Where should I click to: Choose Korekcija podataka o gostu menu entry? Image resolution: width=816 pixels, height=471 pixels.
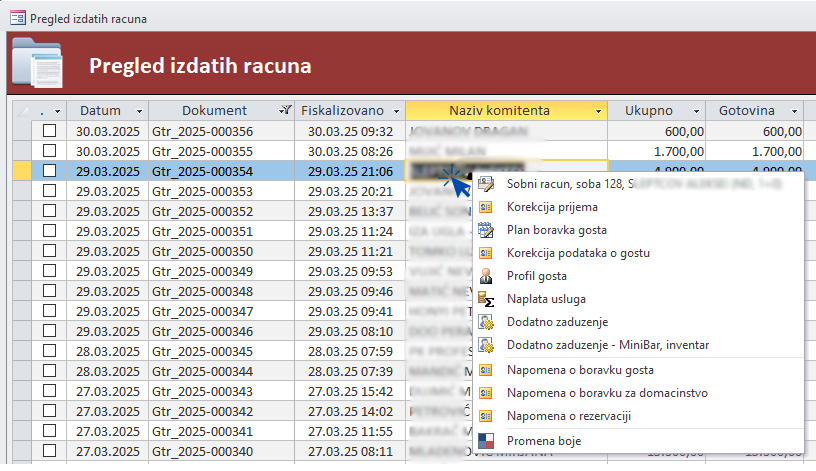coord(580,252)
